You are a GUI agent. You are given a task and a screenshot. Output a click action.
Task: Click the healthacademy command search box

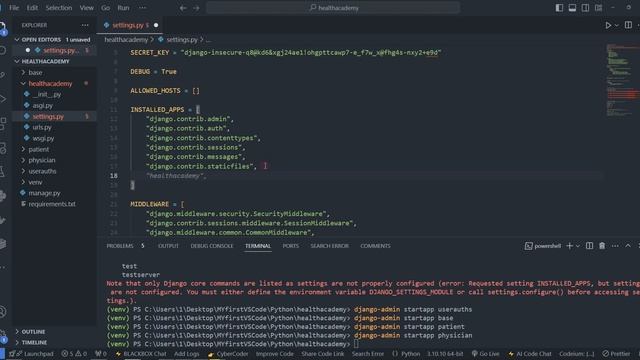pos(333,8)
